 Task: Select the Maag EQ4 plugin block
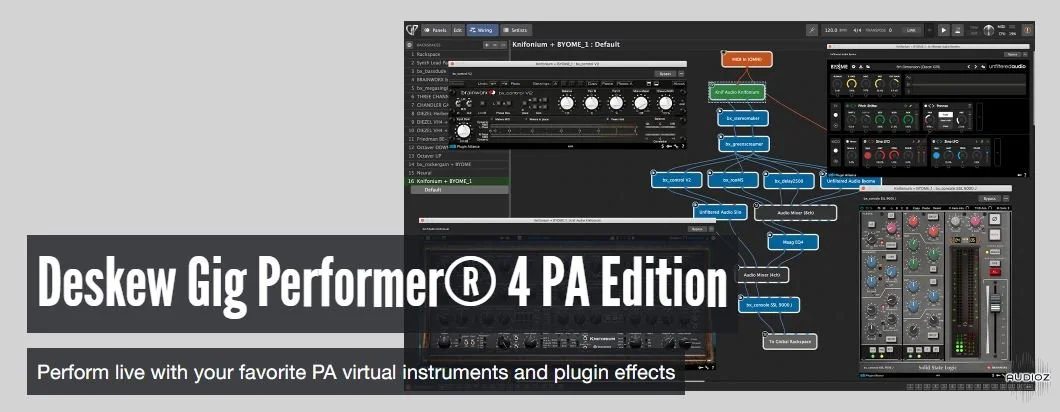click(793, 242)
